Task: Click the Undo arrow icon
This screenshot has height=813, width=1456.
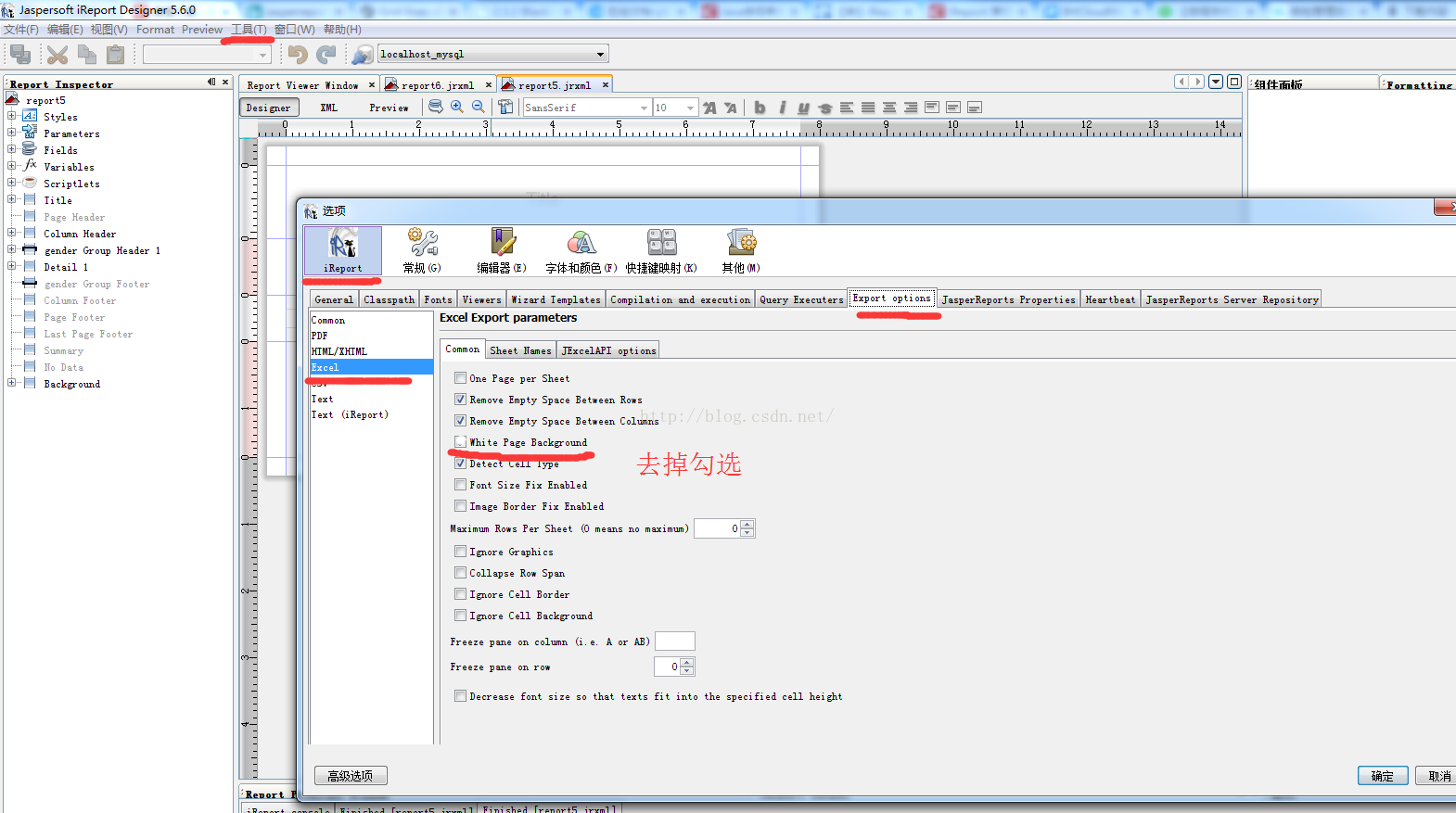Action: click(x=297, y=55)
